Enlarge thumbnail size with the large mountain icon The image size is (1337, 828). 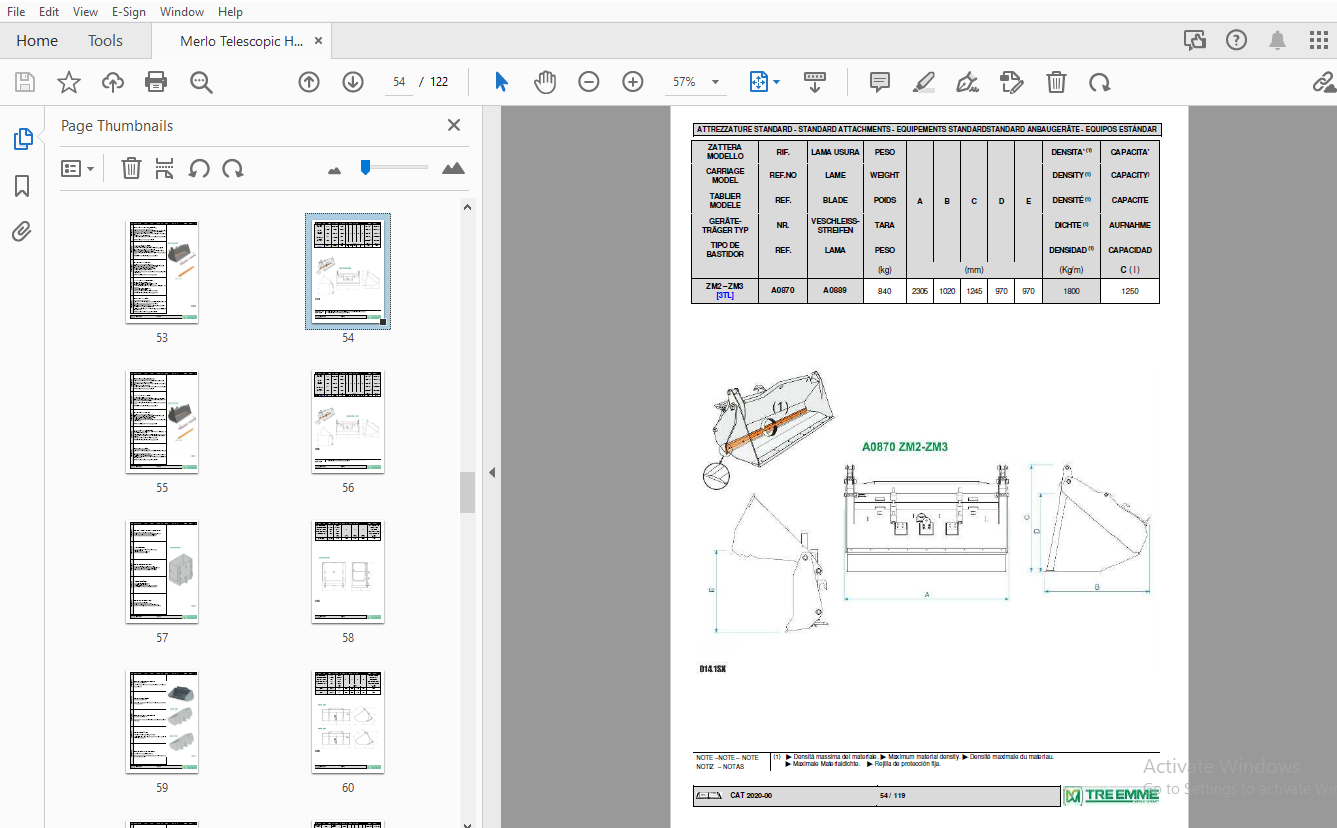pyautogui.click(x=454, y=168)
